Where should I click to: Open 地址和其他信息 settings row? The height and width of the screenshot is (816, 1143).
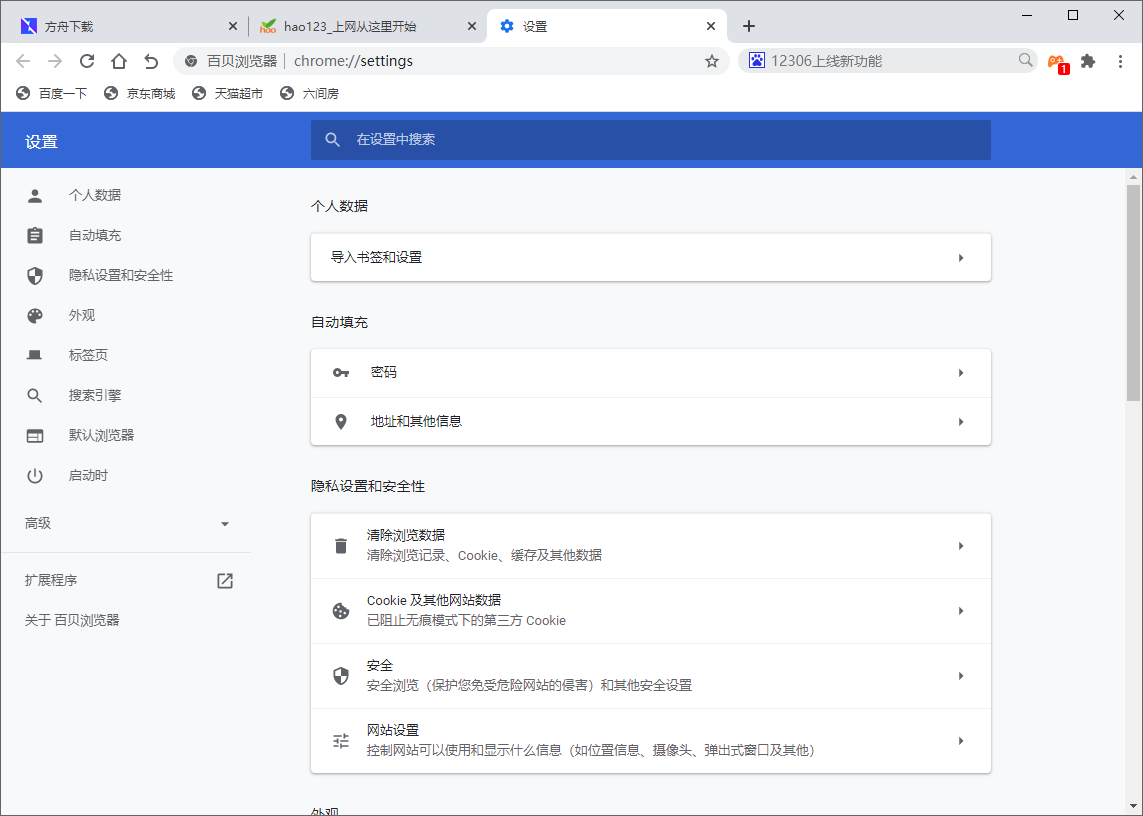[x=650, y=421]
